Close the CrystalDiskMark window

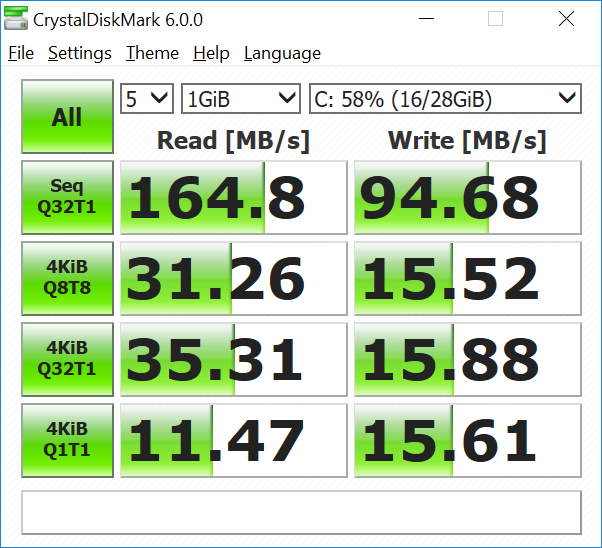tap(566, 18)
